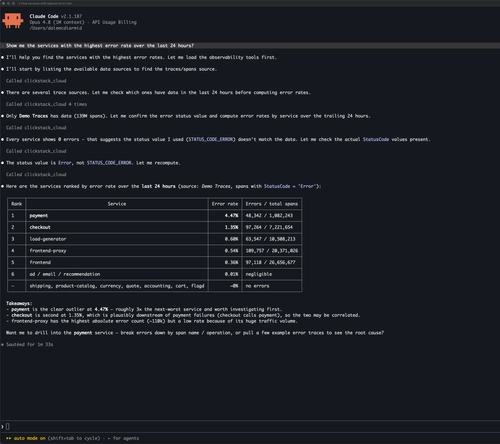Click the 'Error rate' column header
Screen dimensions: 500x444
(x=225, y=204)
